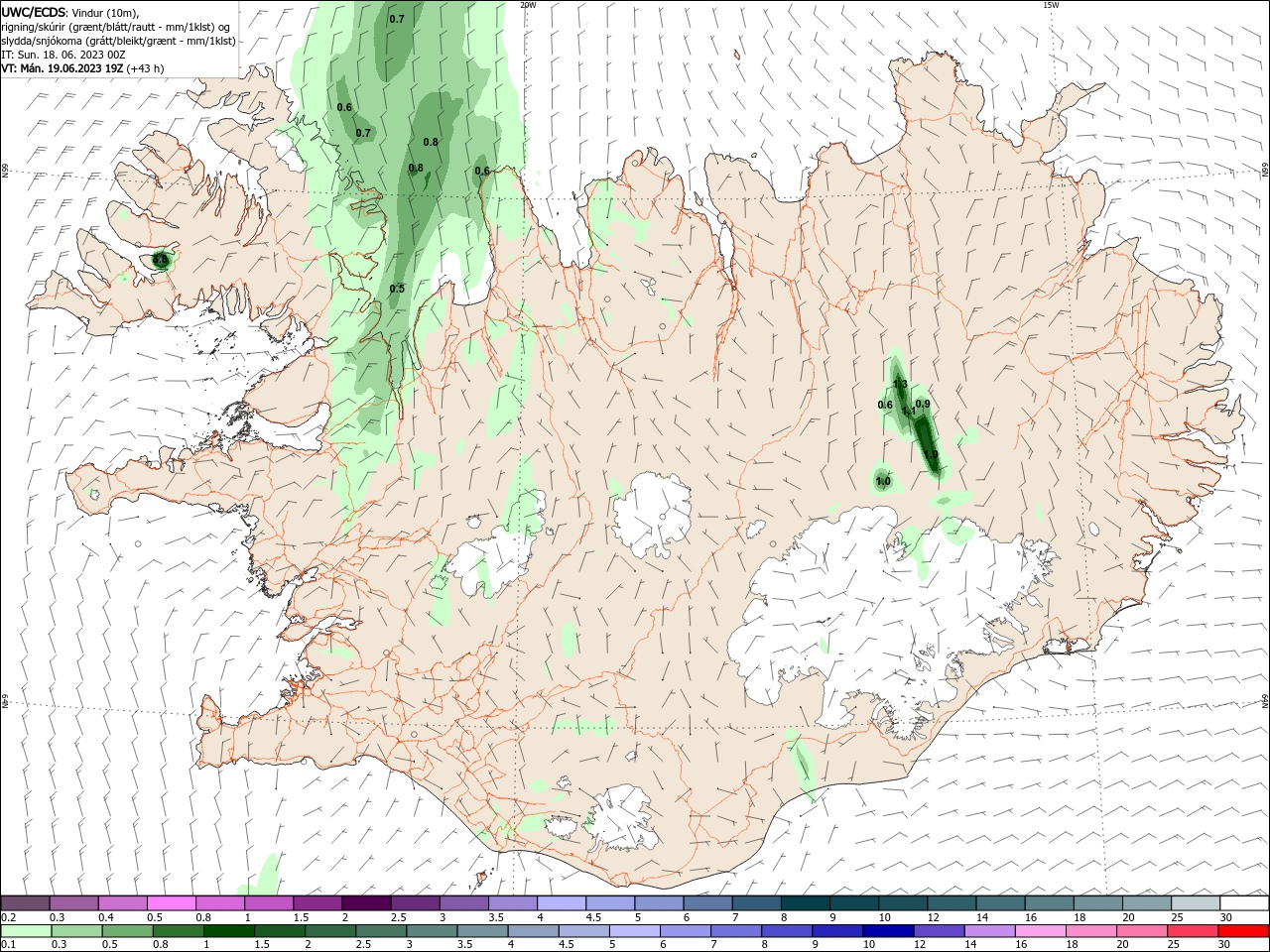
Task: Click the medium green 0.5 rain legend swatch
Action: pyautogui.click(x=127, y=931)
